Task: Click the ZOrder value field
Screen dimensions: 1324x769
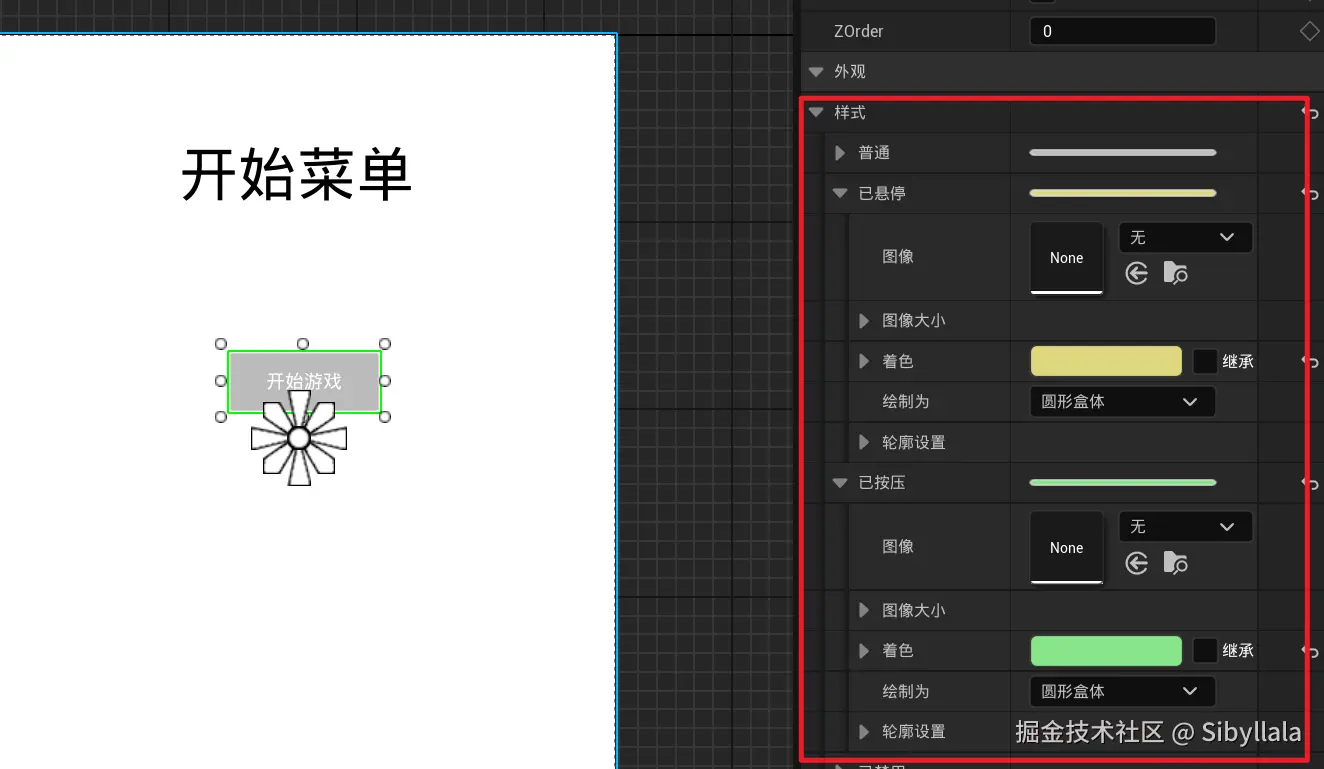Action: [1122, 31]
